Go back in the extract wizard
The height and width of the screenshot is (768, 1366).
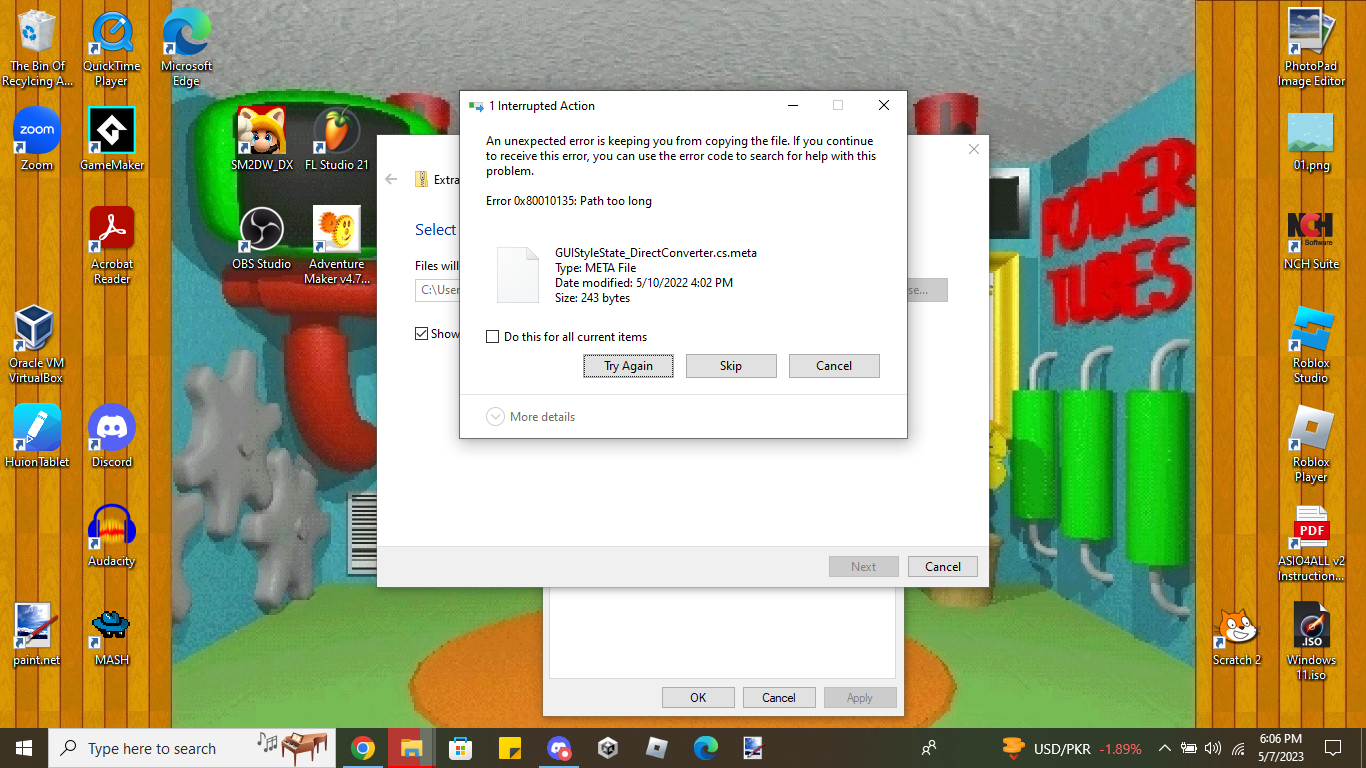tap(391, 180)
